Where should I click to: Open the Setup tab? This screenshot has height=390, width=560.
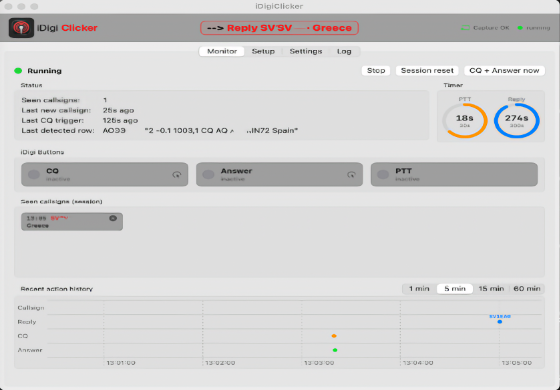(x=263, y=51)
